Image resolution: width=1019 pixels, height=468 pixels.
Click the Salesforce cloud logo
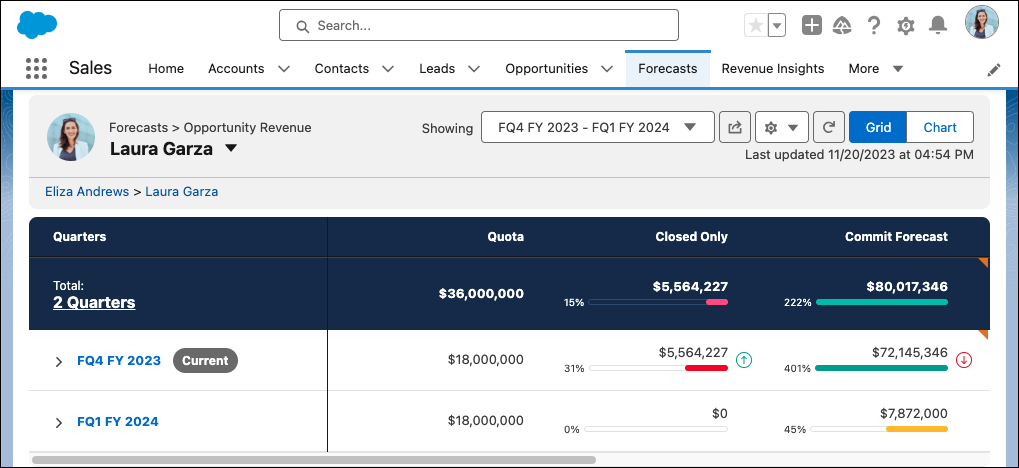(37, 25)
